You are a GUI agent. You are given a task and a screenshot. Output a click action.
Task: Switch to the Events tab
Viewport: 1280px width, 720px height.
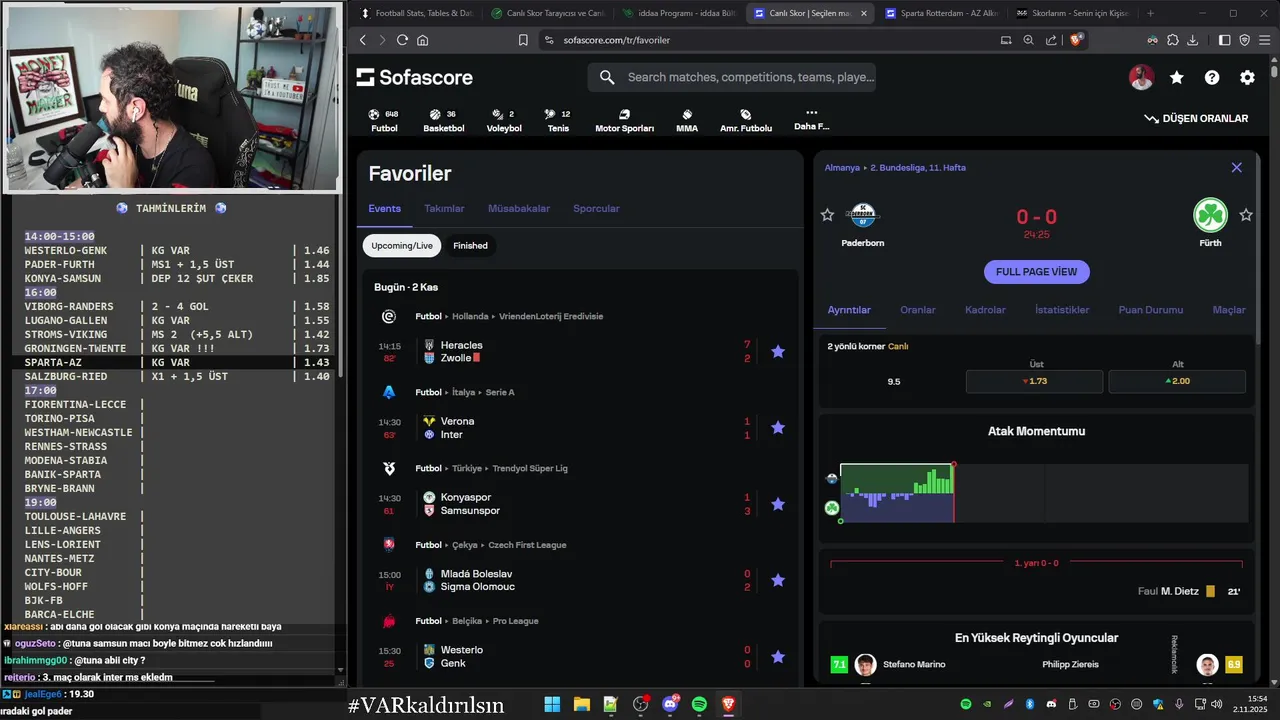(x=385, y=208)
